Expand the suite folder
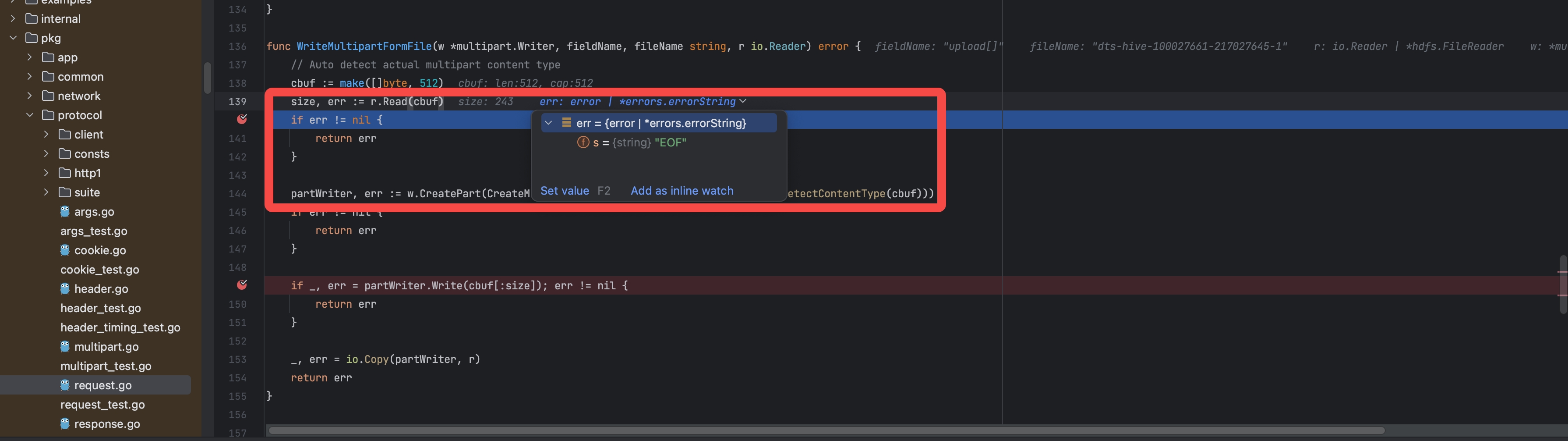Image resolution: width=1568 pixels, height=441 pixels. pyautogui.click(x=46, y=192)
